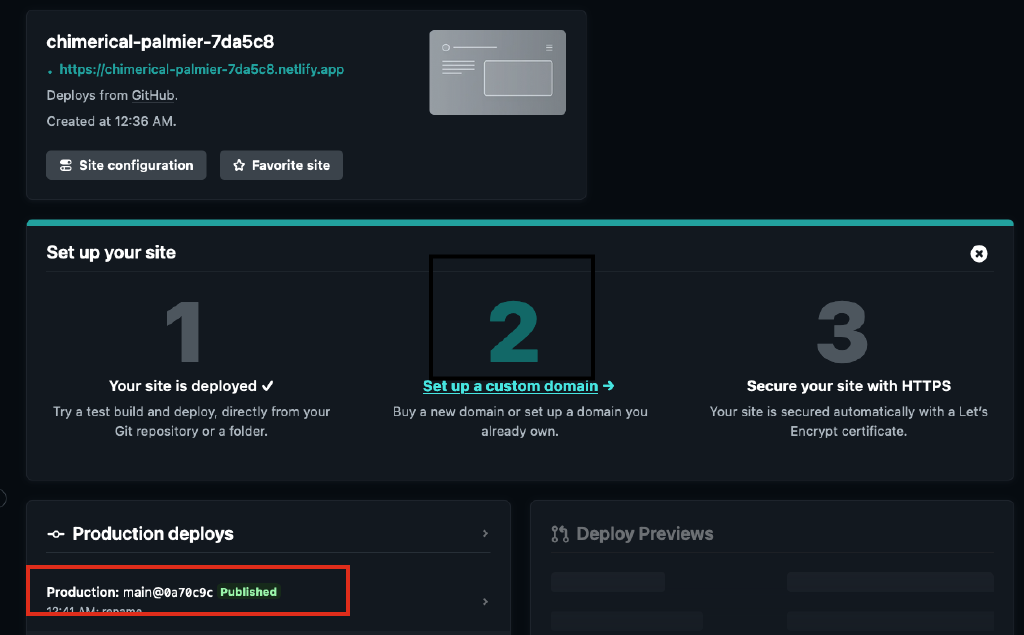Image resolution: width=1024 pixels, height=635 pixels.
Task: Click the Site configuration button
Action: (126, 165)
